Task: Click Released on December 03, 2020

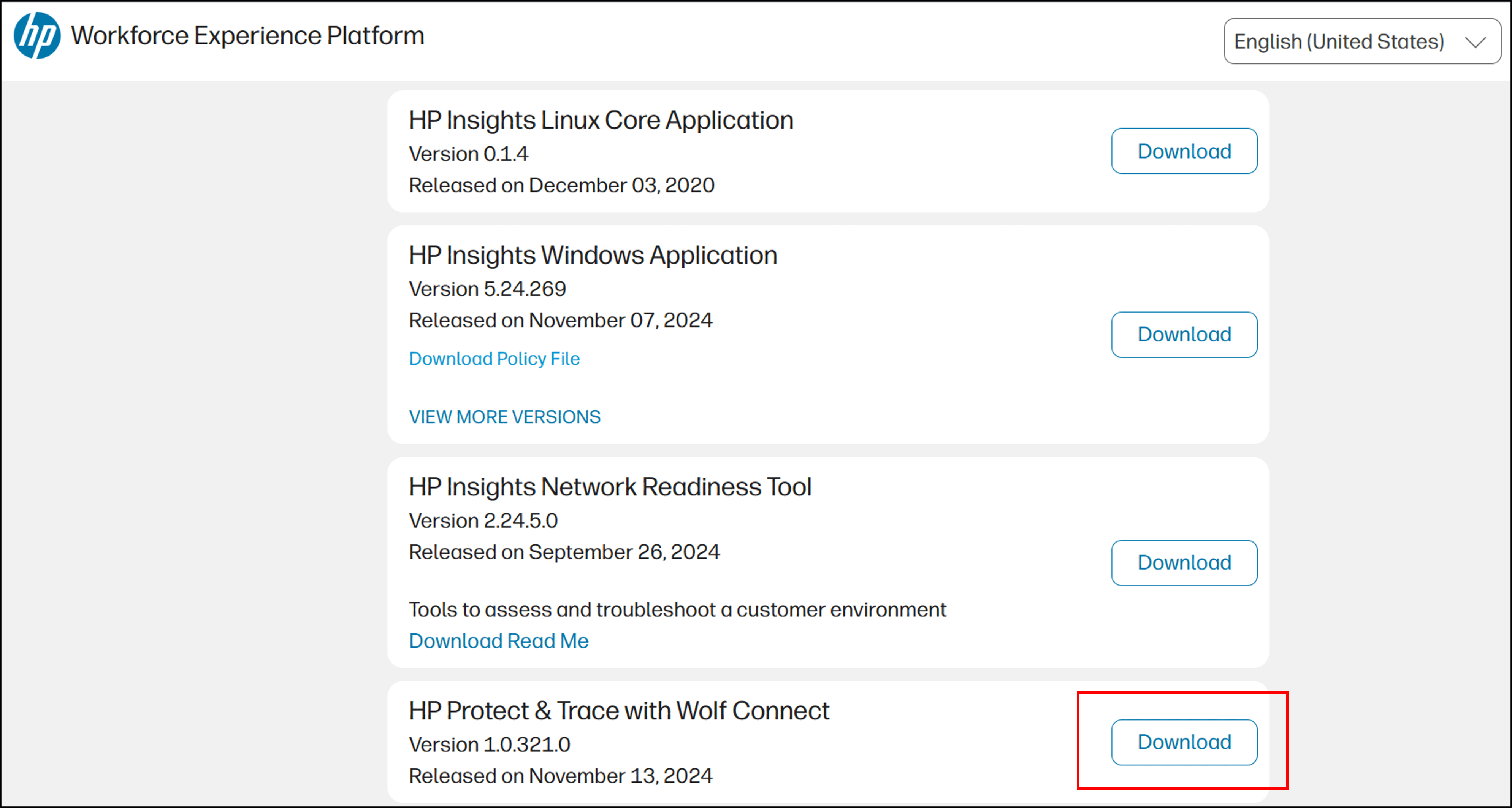Action: tap(562, 186)
